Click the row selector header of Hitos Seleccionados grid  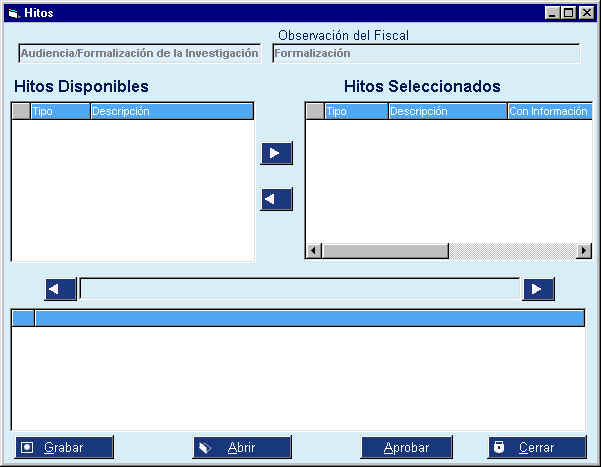tap(315, 111)
